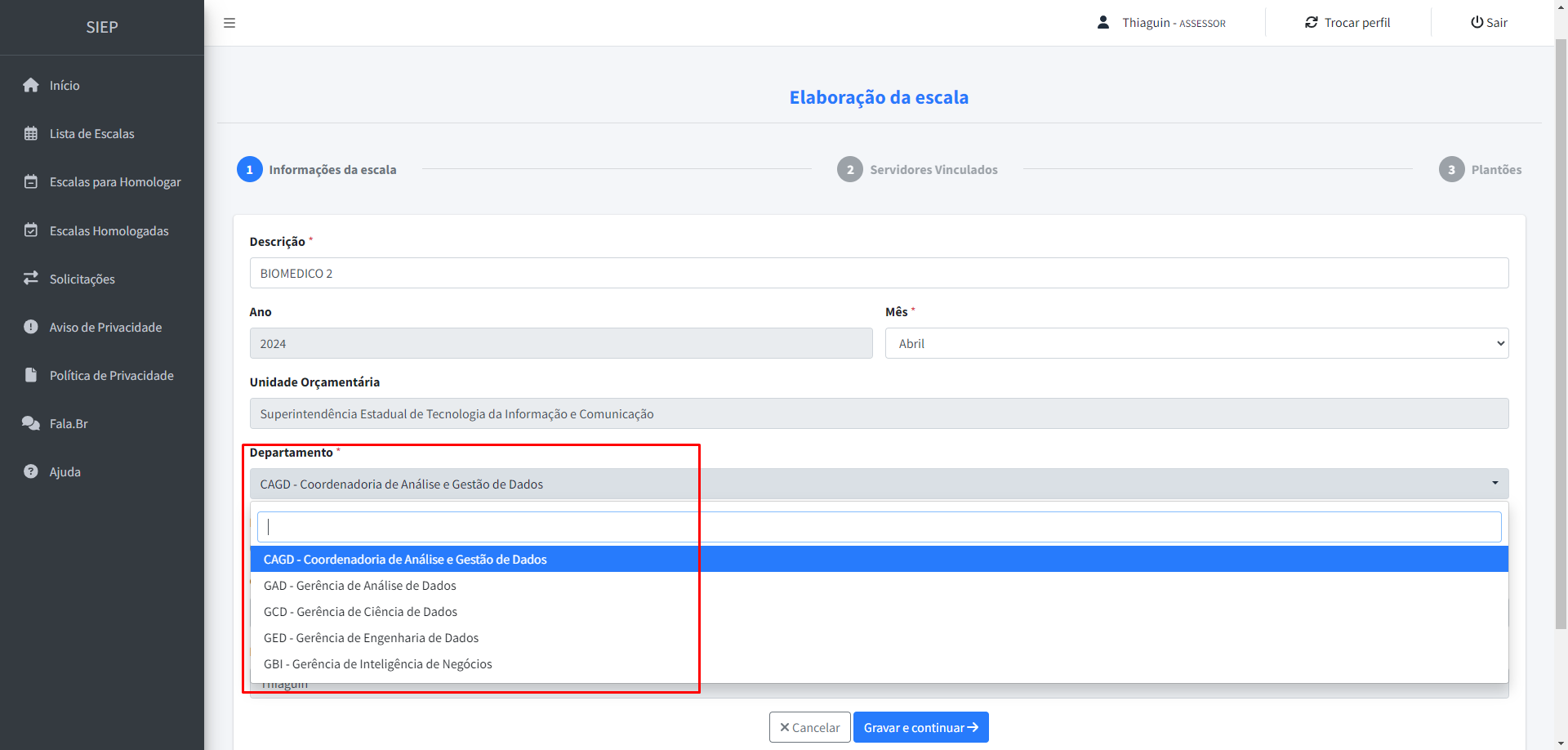Select step 2 Servidores Vinculados

(918, 169)
